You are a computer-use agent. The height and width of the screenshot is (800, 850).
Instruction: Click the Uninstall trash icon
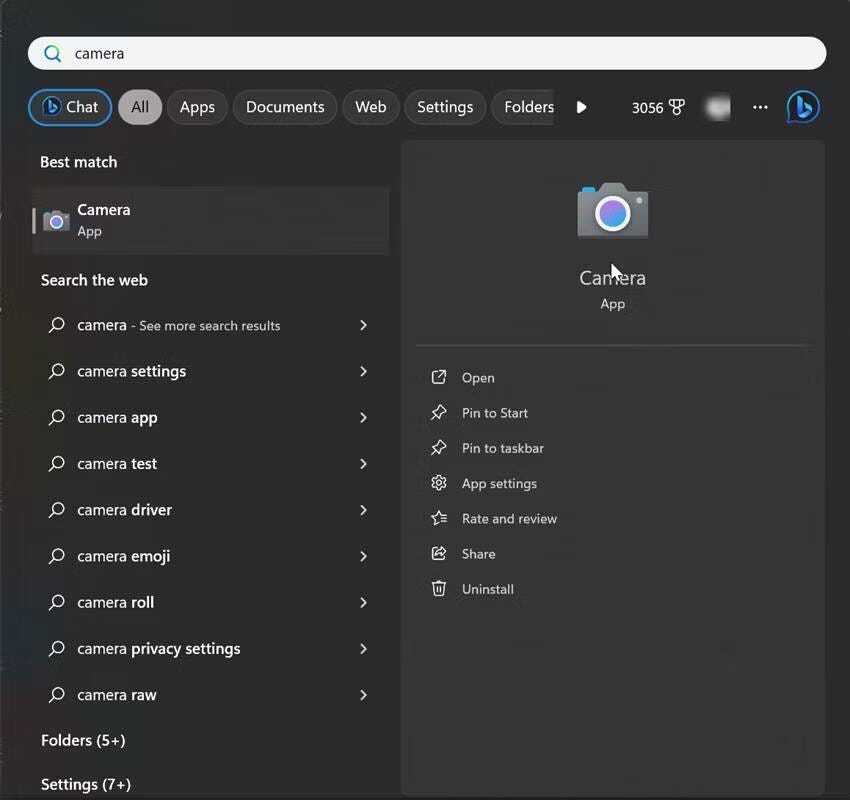(x=438, y=589)
